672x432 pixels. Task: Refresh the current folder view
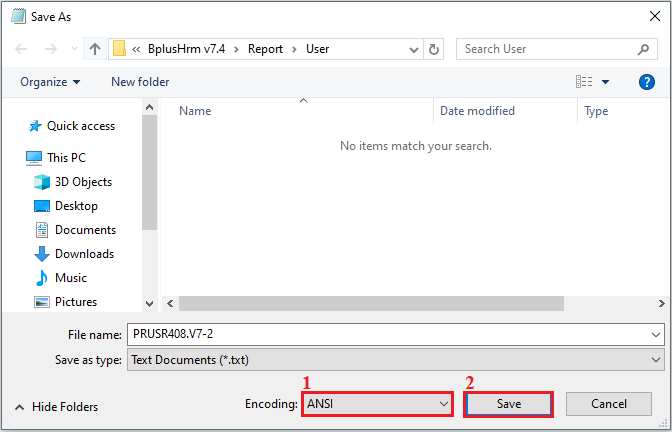pyautogui.click(x=434, y=49)
